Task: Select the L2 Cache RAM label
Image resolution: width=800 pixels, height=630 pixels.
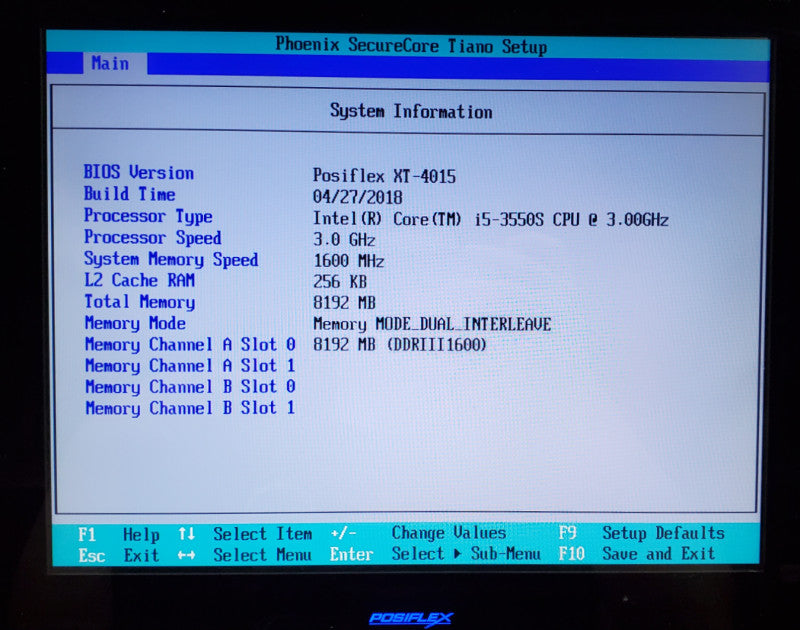Action: [x=139, y=280]
